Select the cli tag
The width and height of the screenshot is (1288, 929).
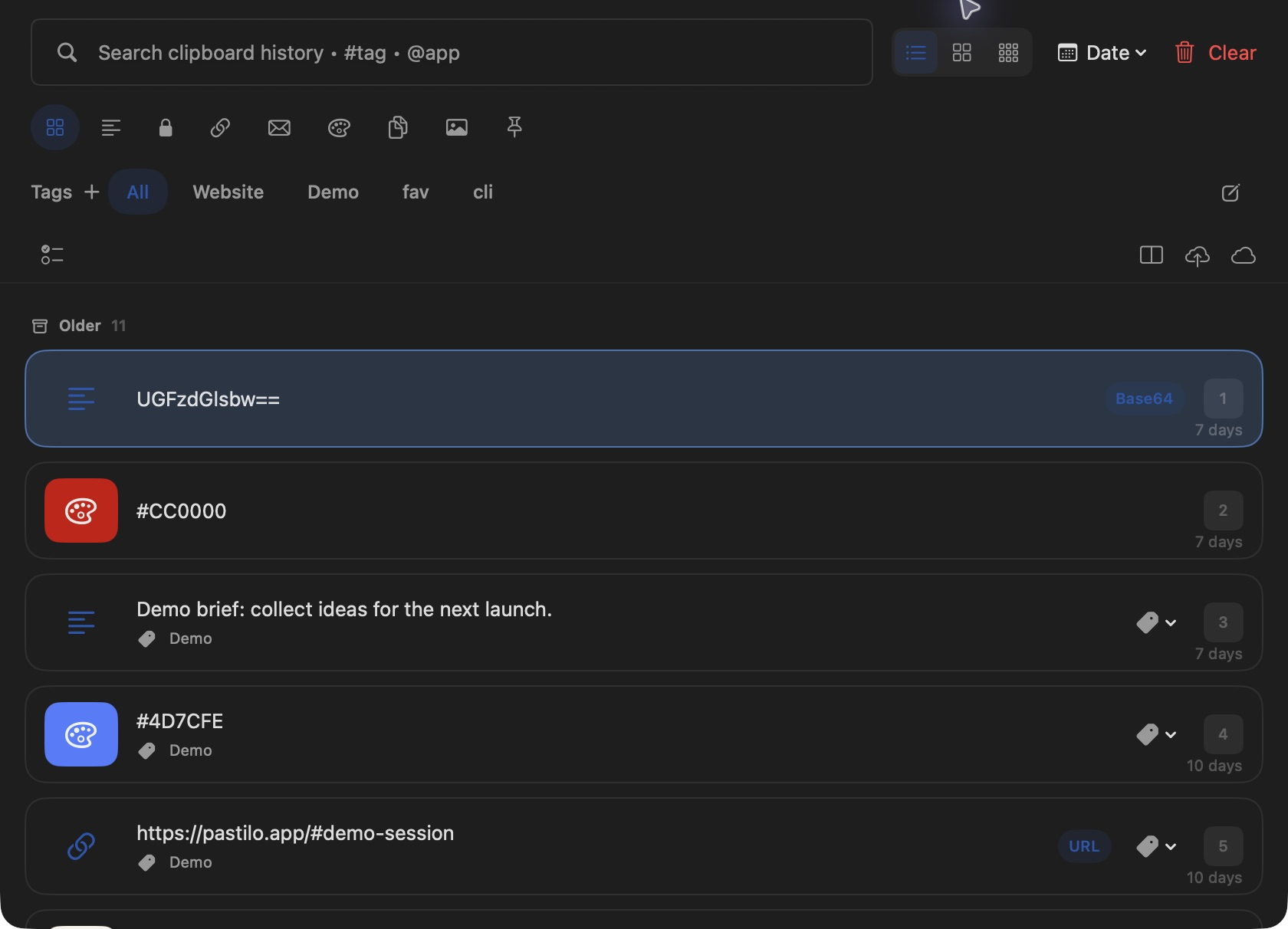[x=483, y=192]
